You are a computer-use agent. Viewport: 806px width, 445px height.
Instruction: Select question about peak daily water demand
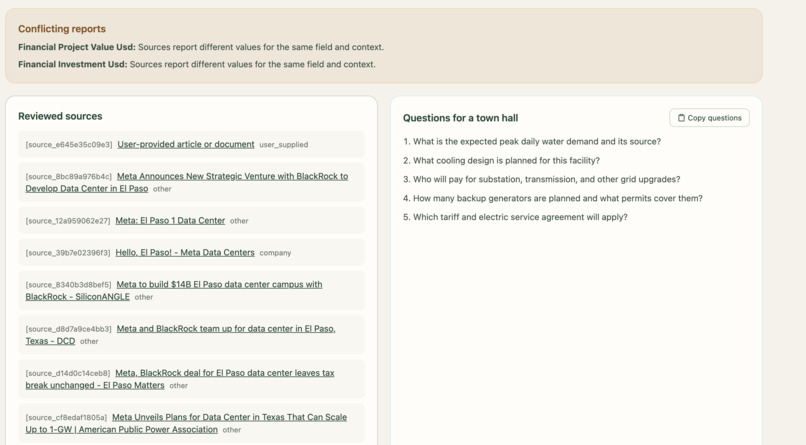pyautogui.click(x=532, y=141)
